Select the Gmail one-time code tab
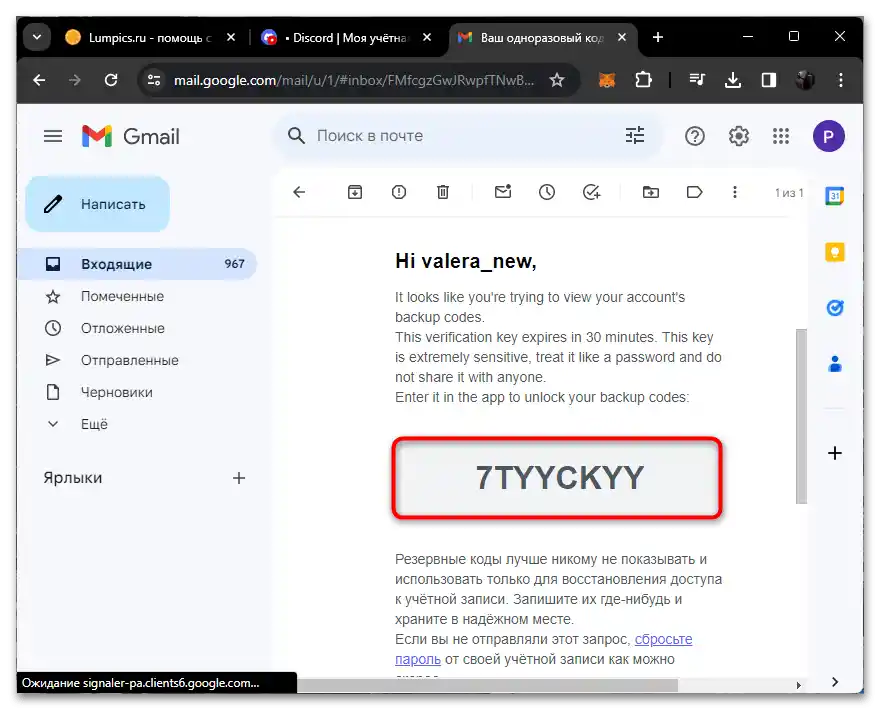 [x=542, y=38]
